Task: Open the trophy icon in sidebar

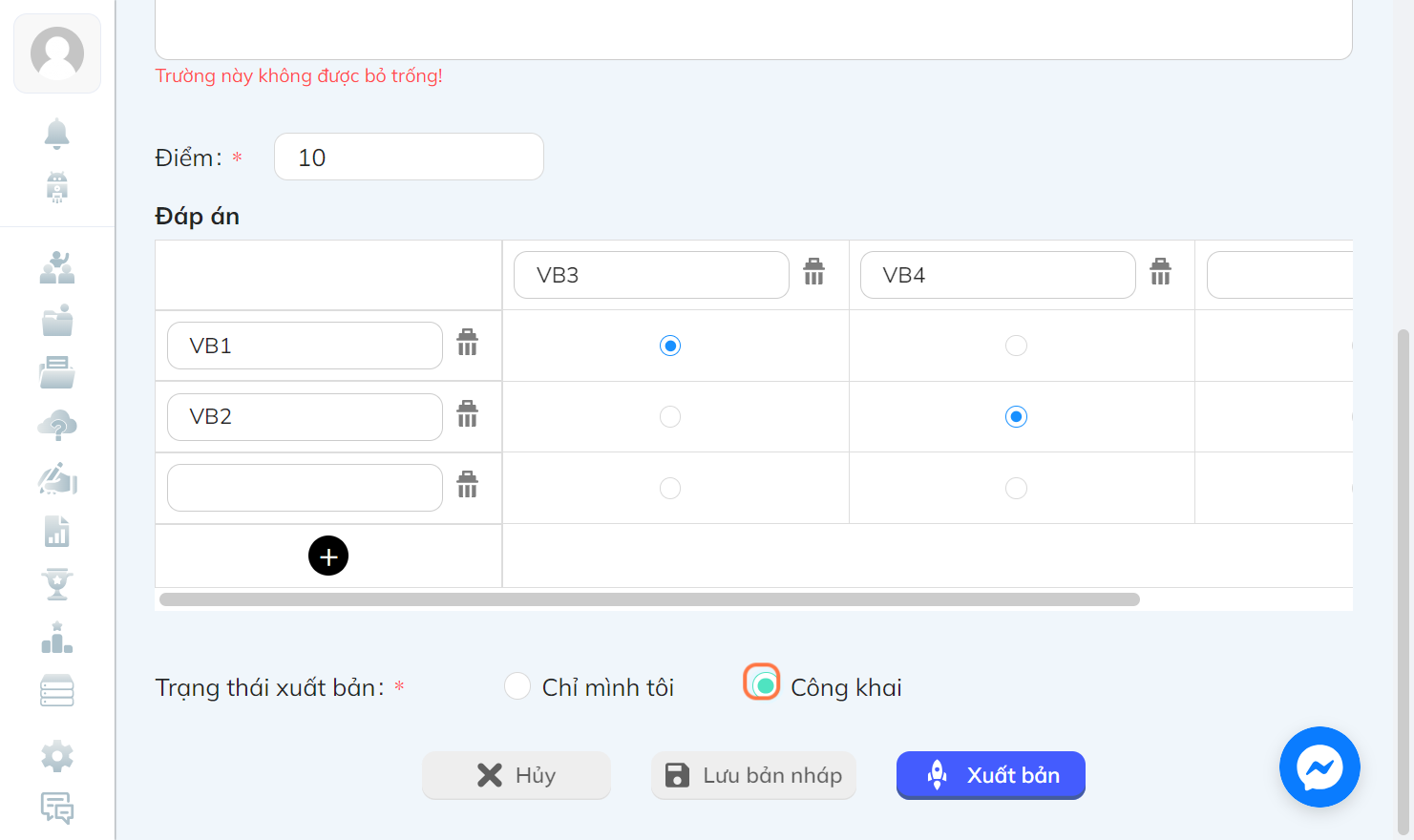Action: 57,583
